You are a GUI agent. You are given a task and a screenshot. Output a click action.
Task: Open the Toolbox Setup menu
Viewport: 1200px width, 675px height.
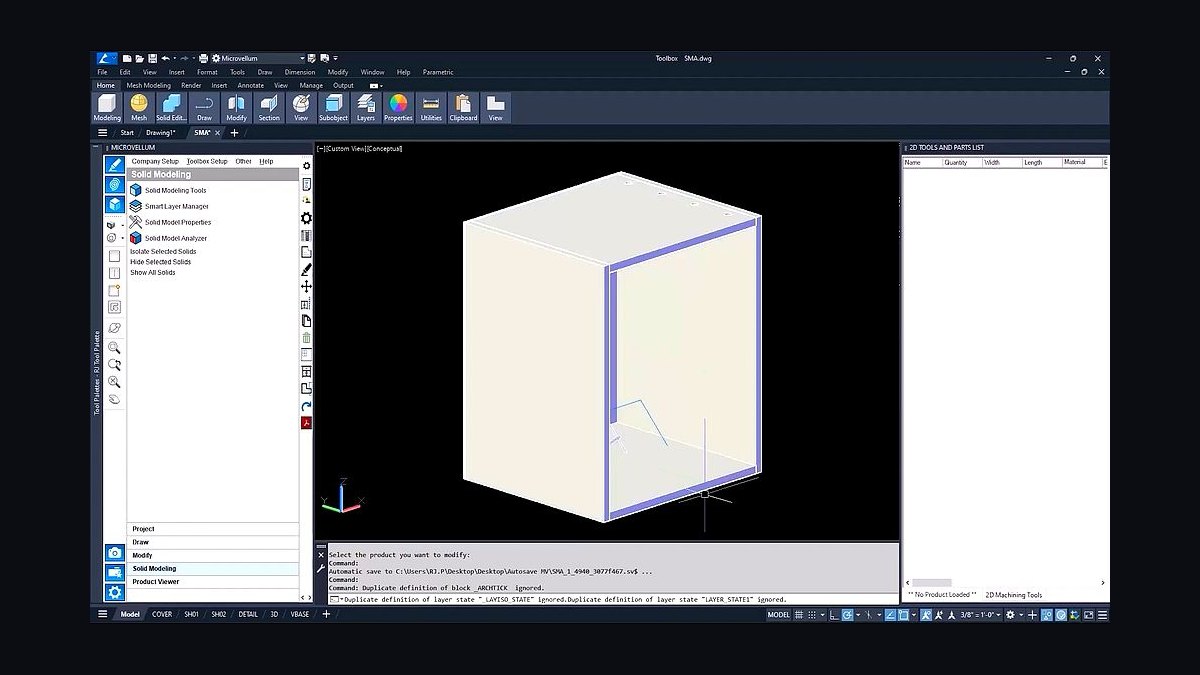(x=207, y=161)
